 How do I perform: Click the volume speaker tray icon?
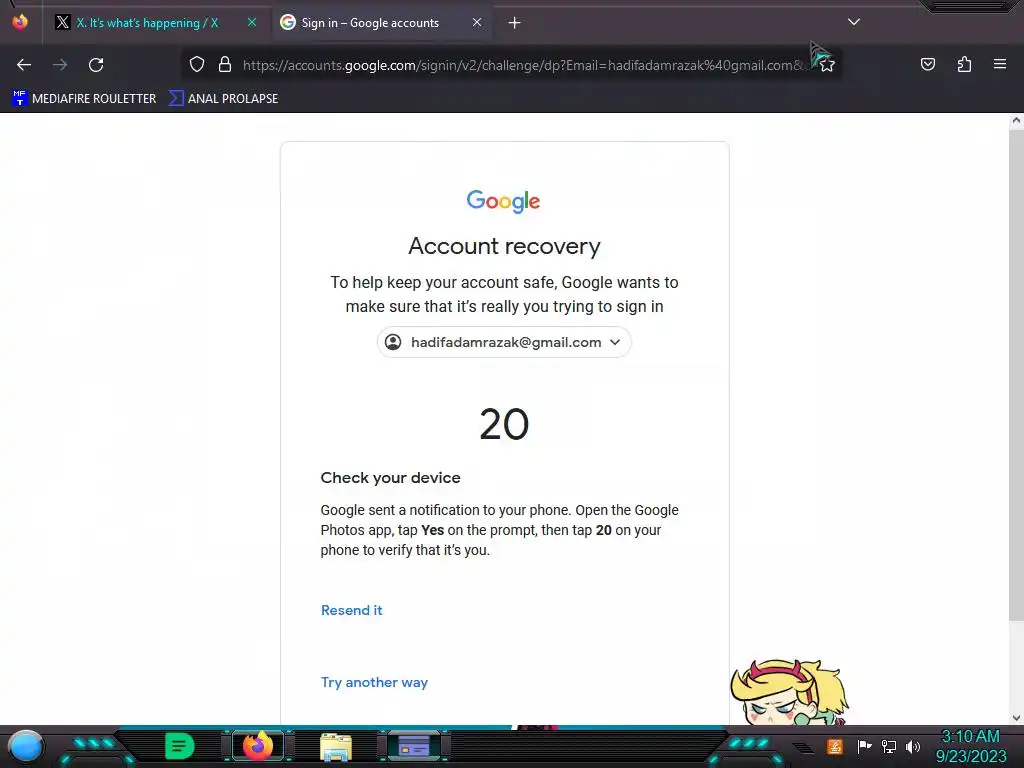pyautogui.click(x=913, y=746)
